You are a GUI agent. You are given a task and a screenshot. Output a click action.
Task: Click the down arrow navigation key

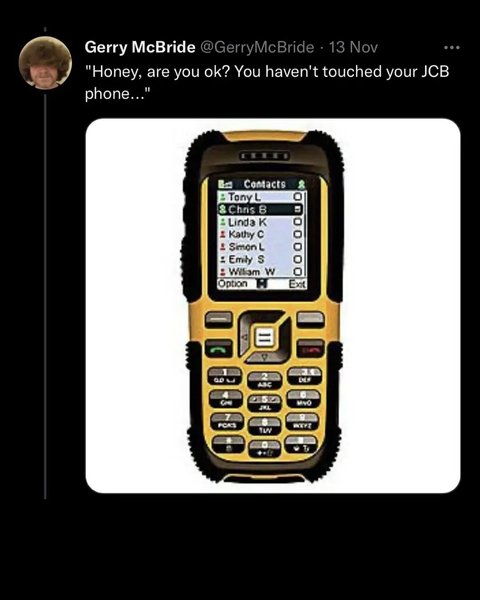[x=265, y=356]
